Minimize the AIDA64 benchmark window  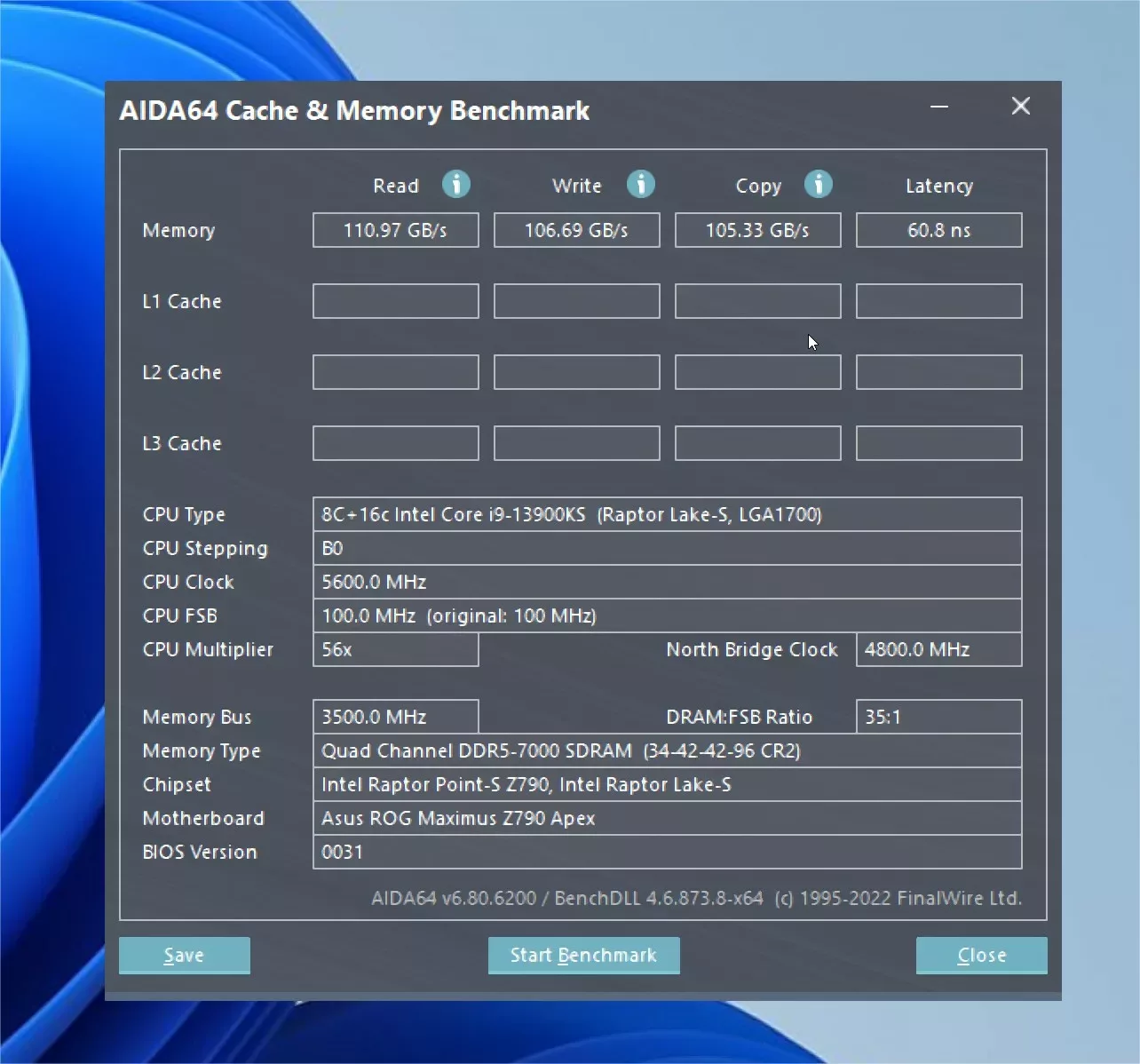tap(939, 107)
